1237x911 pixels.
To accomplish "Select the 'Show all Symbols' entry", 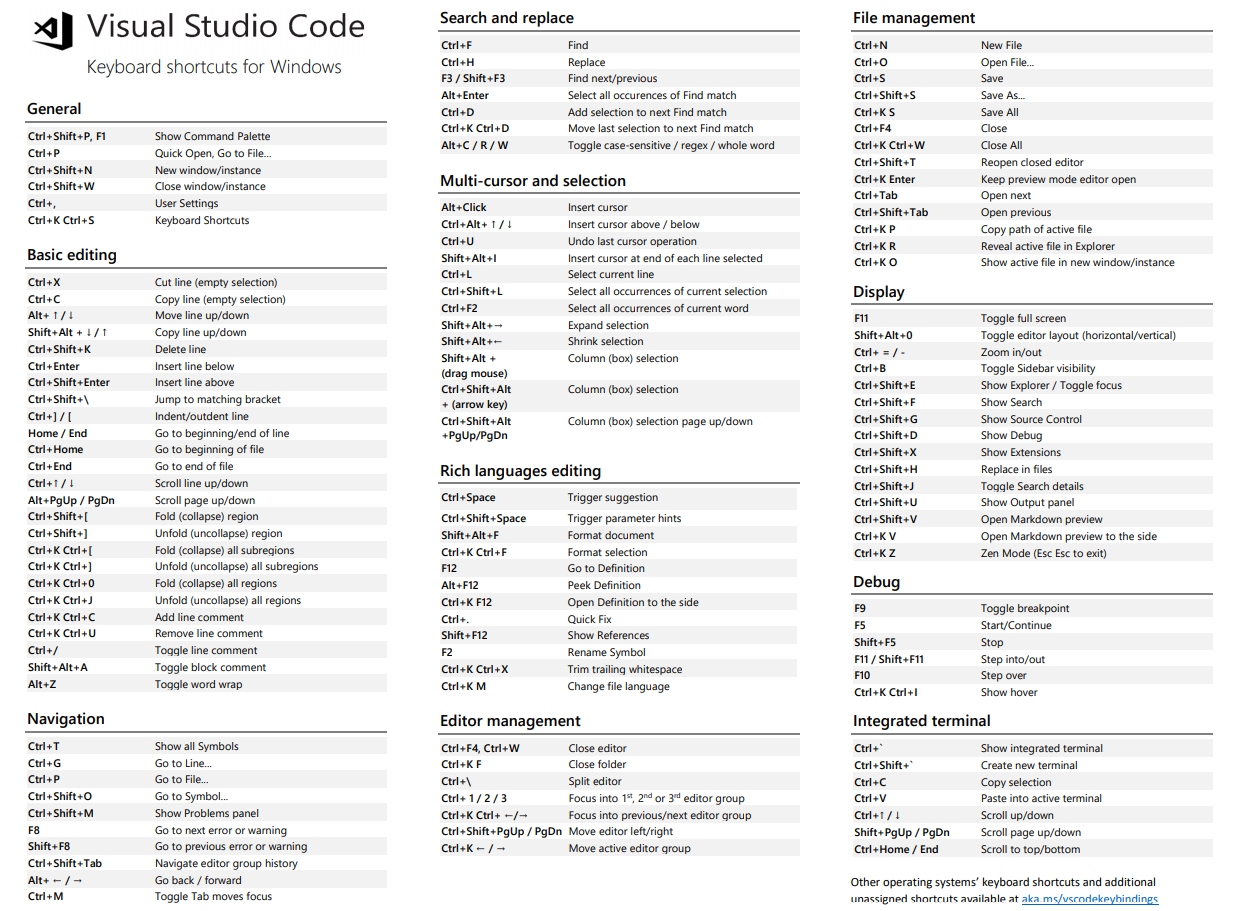I will [x=197, y=746].
